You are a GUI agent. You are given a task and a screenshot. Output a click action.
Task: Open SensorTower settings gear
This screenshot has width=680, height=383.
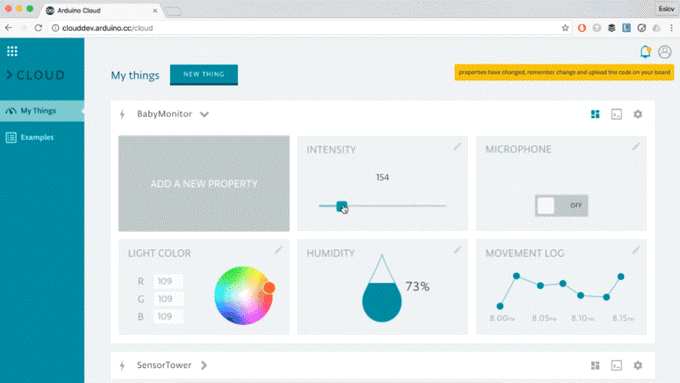click(638, 365)
